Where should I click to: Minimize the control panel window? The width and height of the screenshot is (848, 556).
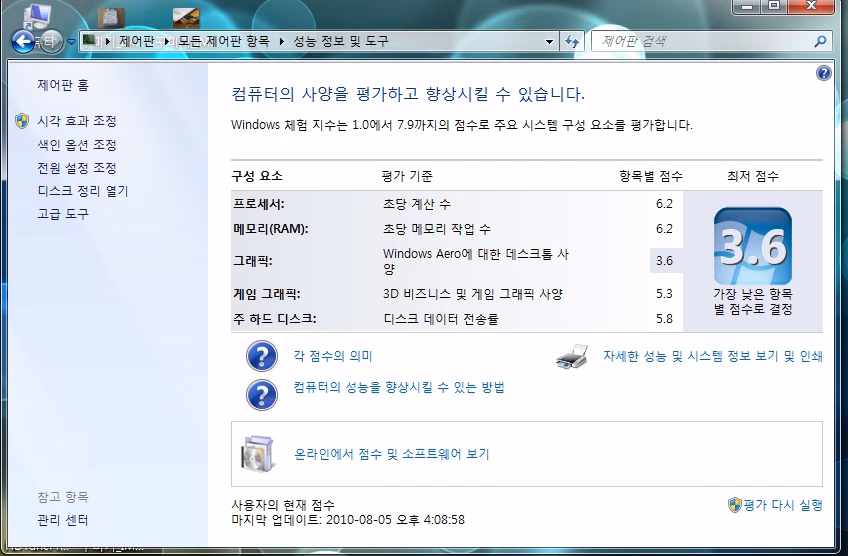click(747, 6)
